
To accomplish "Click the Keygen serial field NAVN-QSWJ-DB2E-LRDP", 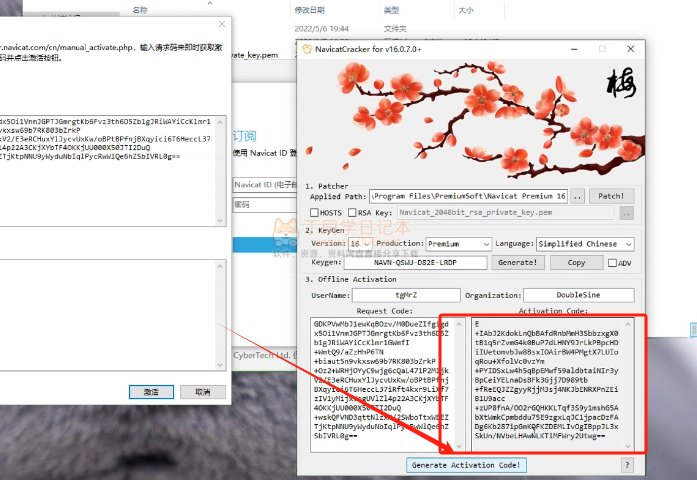I will click(415, 263).
